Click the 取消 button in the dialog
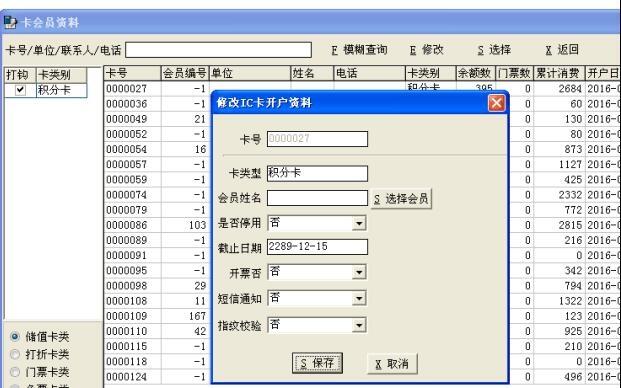621x388 pixels. click(392, 364)
